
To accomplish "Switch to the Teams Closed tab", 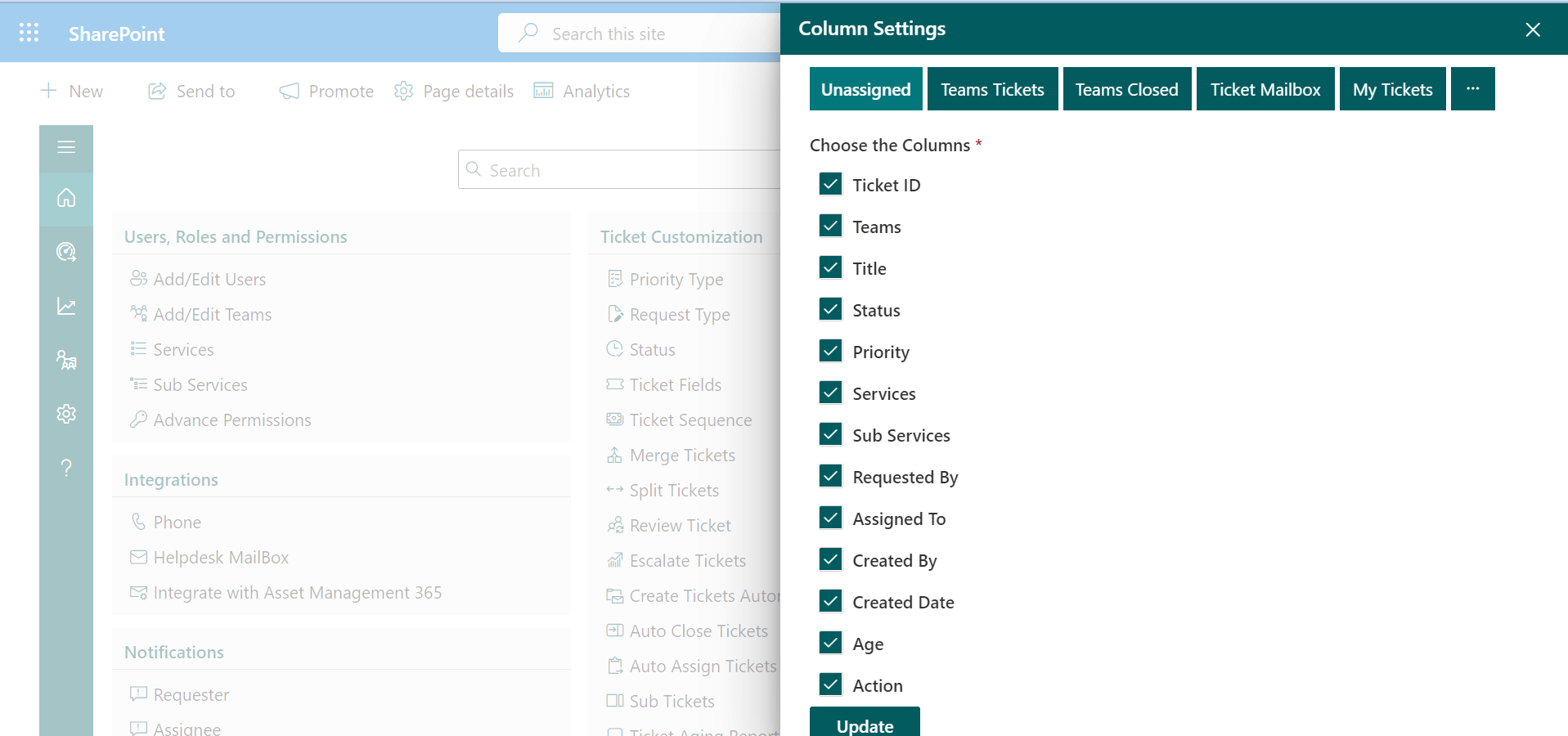I will pos(1127,88).
